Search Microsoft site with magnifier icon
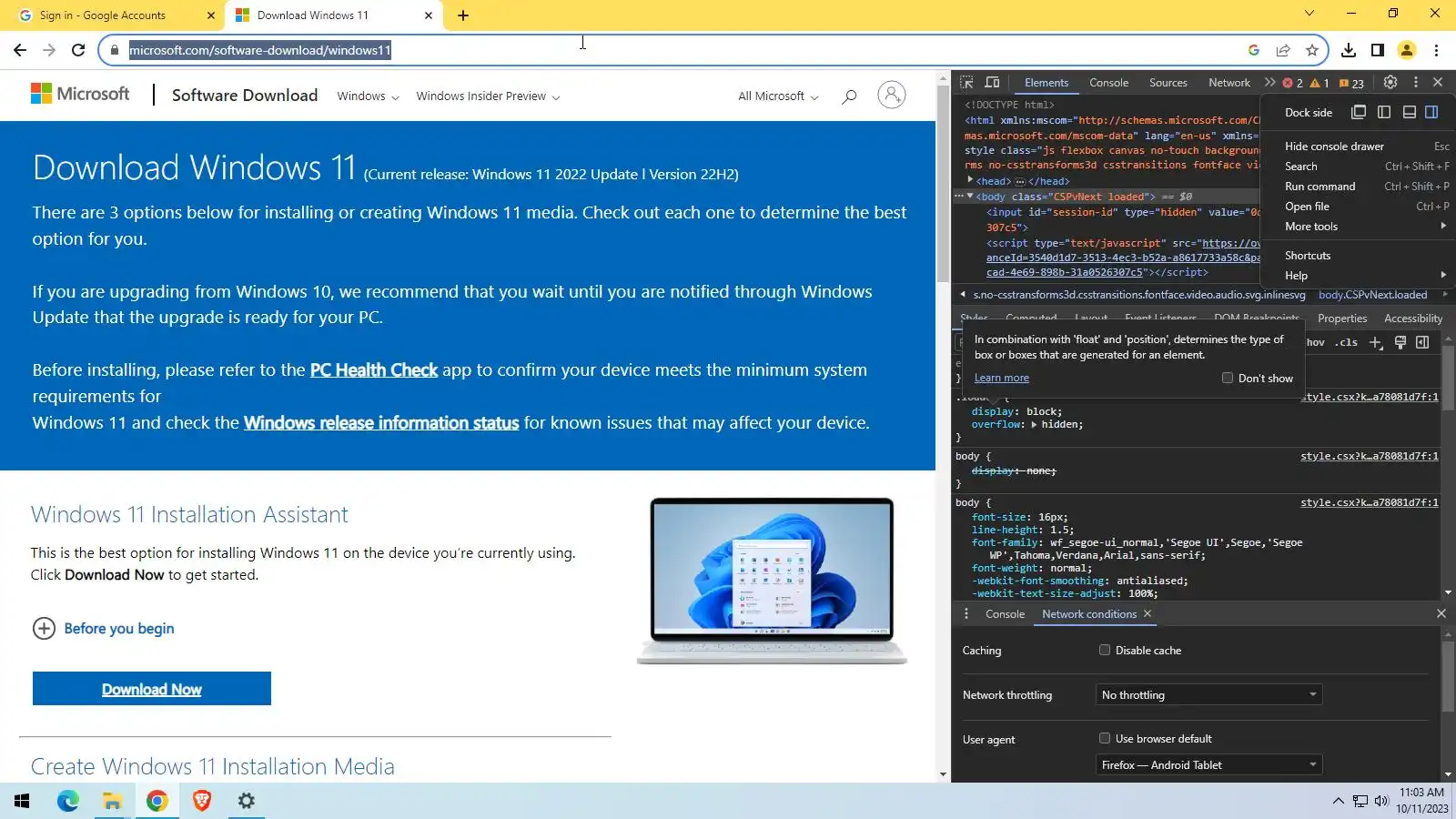The width and height of the screenshot is (1456, 819). [849, 96]
